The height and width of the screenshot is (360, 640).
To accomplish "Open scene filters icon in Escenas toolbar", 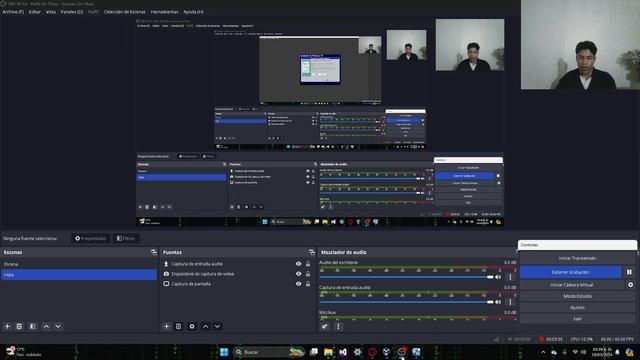I will coord(32,327).
